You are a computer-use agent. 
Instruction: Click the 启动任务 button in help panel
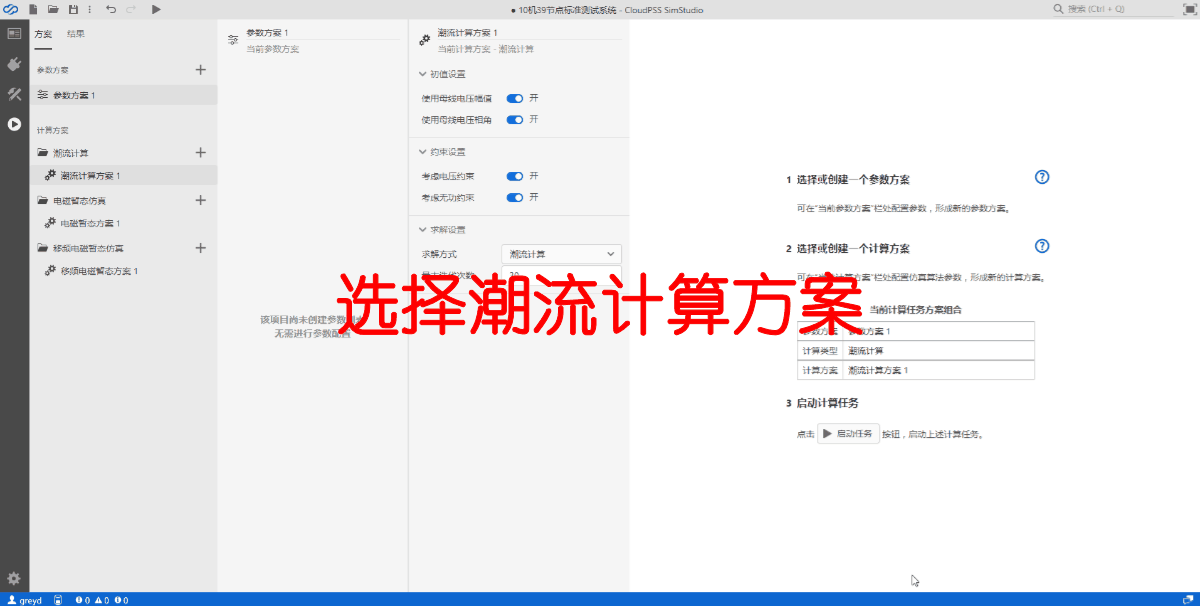tap(847, 434)
